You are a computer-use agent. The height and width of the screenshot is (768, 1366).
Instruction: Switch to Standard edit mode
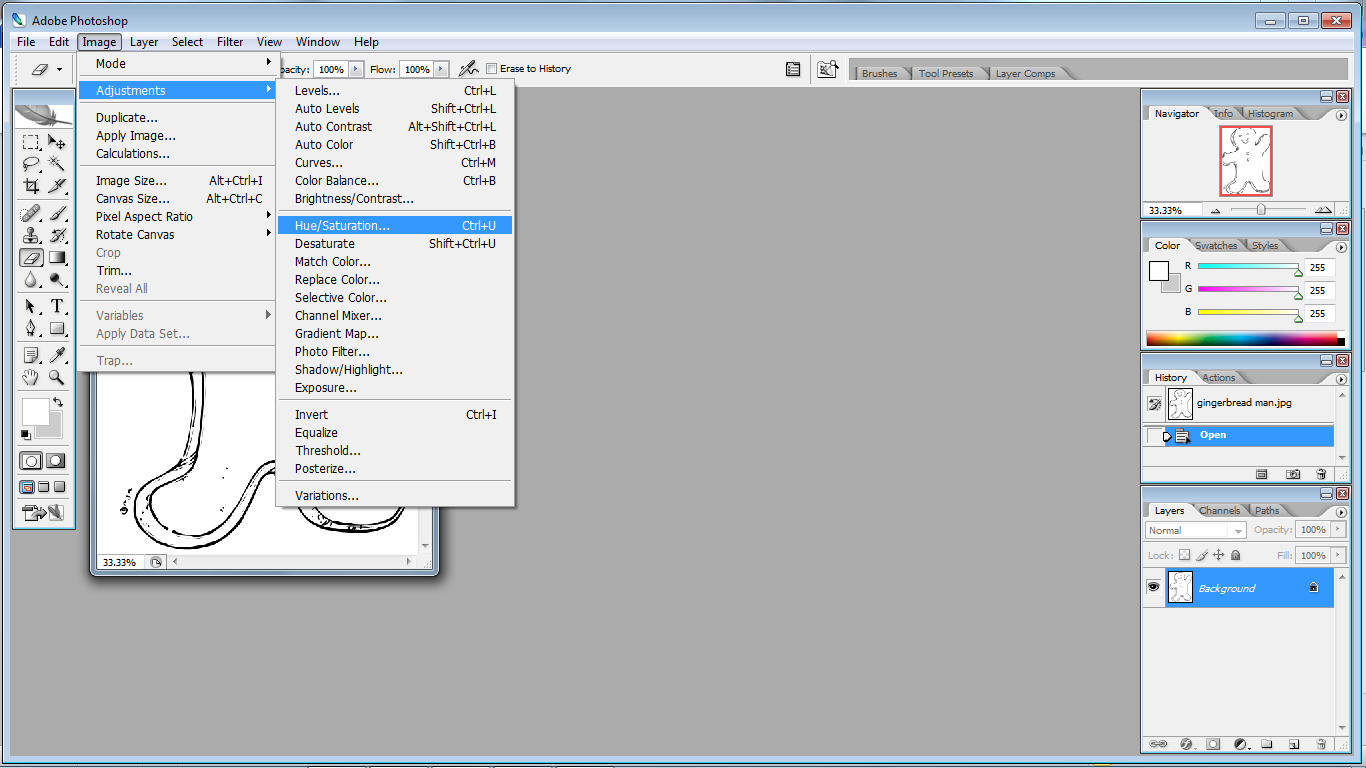coord(31,461)
